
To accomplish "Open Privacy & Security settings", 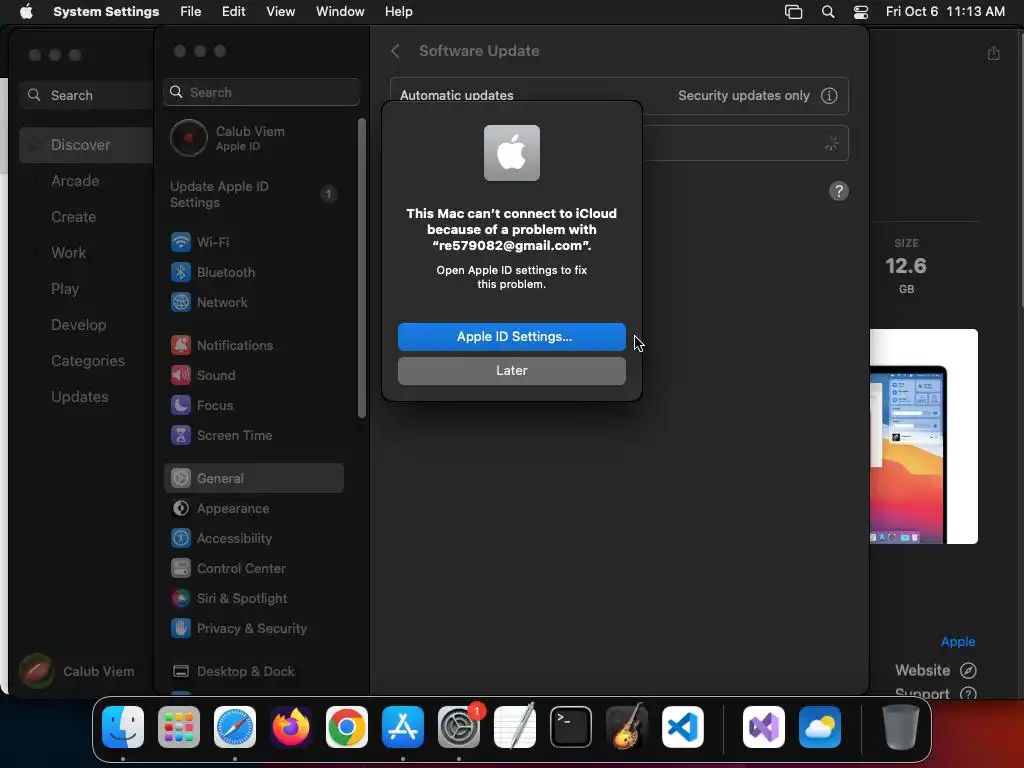I will pyautogui.click(x=253, y=629).
